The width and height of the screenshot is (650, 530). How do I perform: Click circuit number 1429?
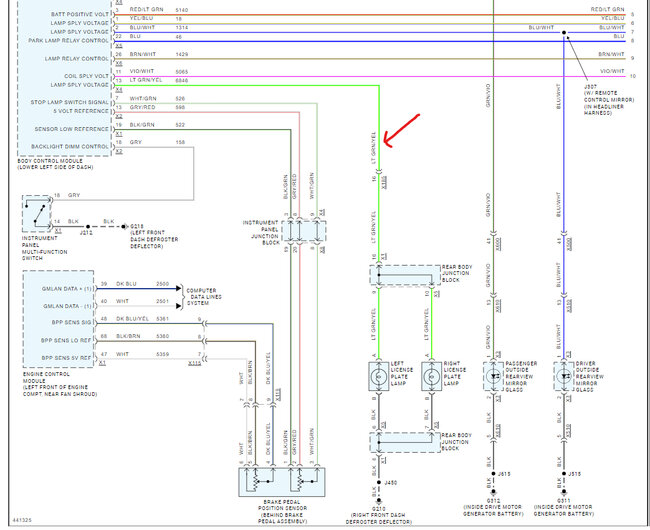pos(182,54)
